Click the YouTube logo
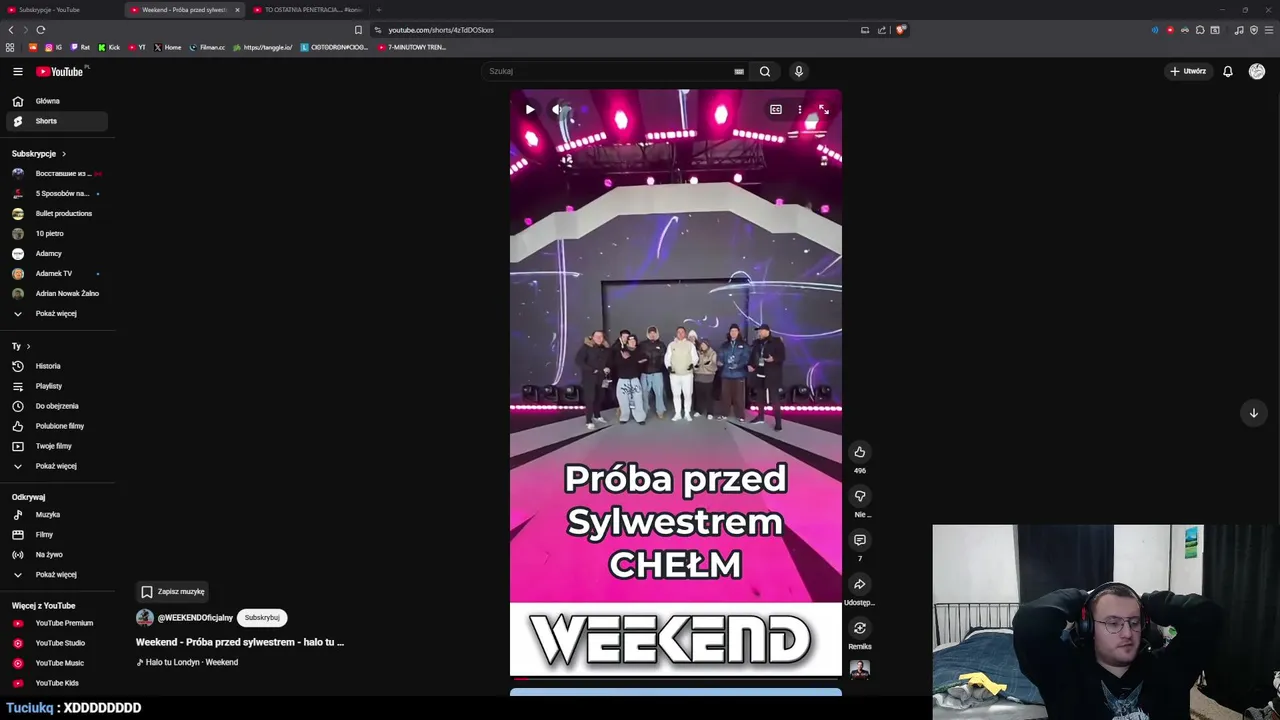This screenshot has height=720, width=1280. point(60,71)
